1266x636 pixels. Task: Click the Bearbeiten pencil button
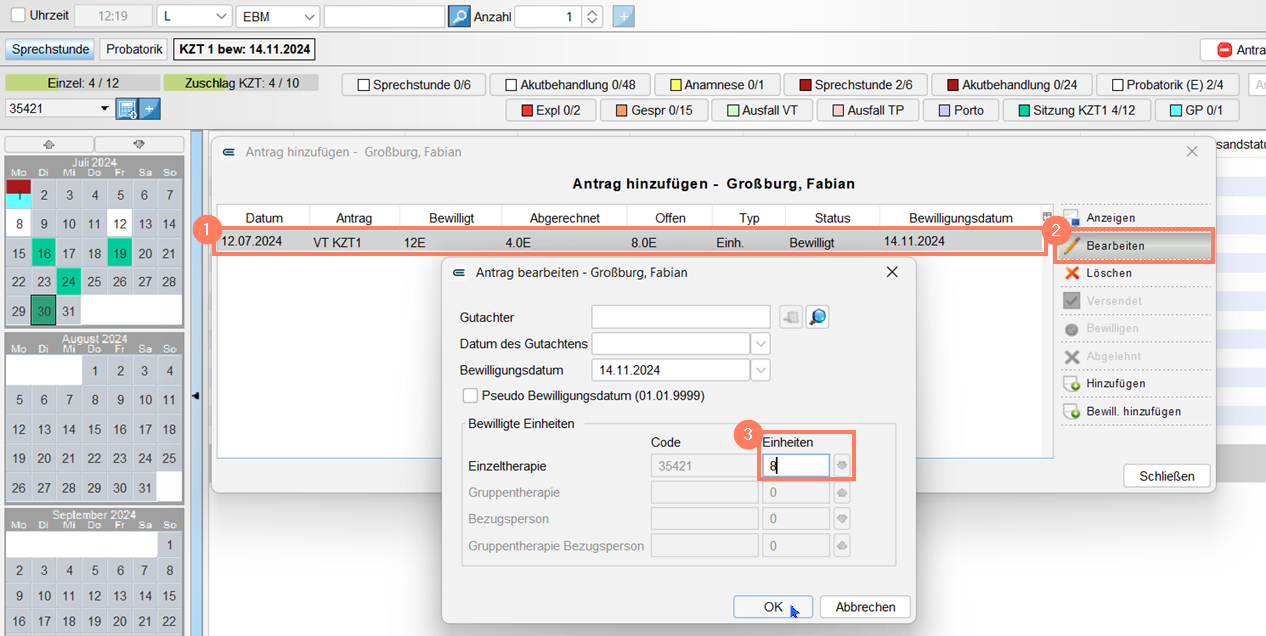[x=1135, y=245]
